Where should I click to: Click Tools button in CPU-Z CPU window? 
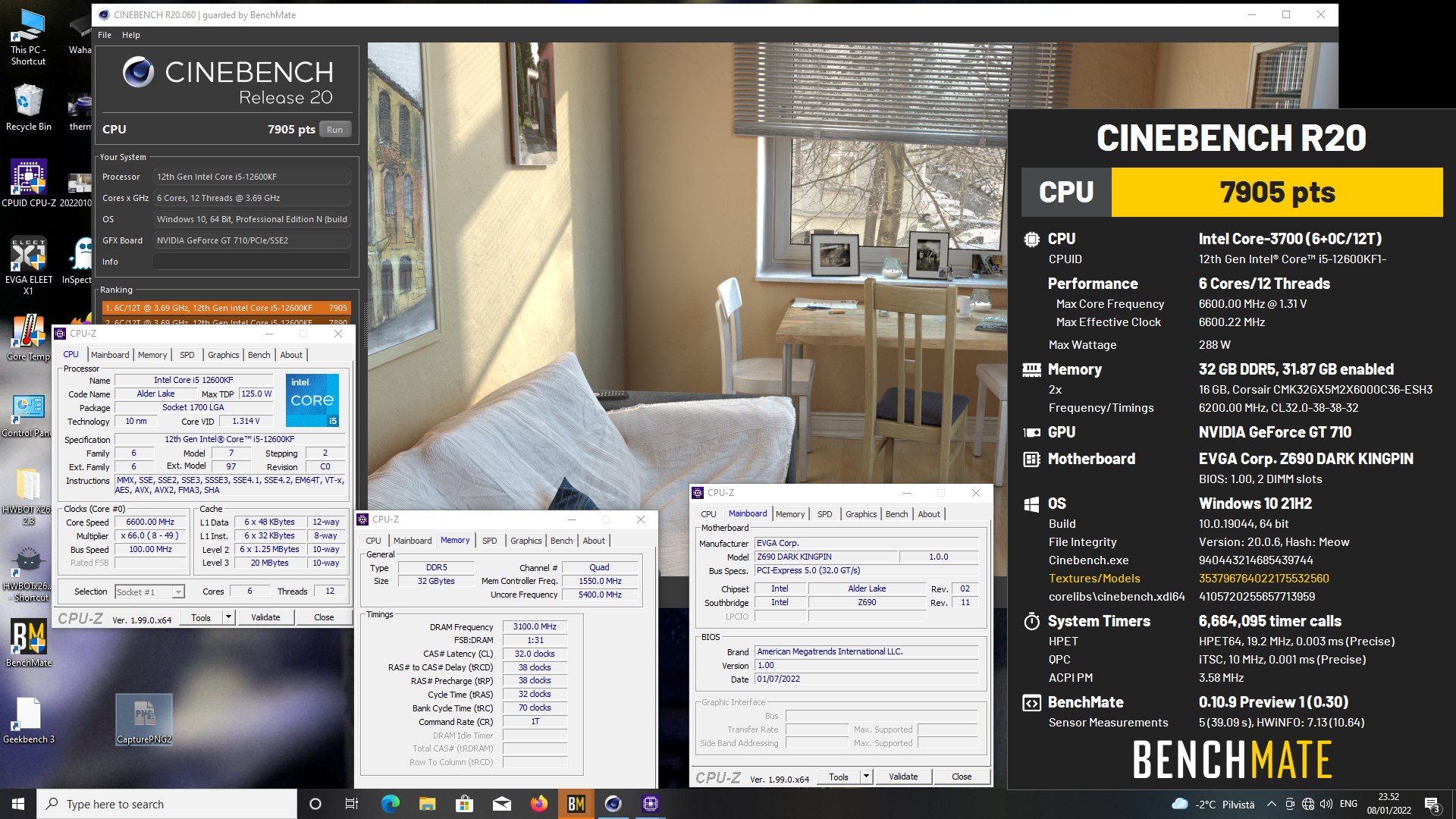pyautogui.click(x=201, y=617)
